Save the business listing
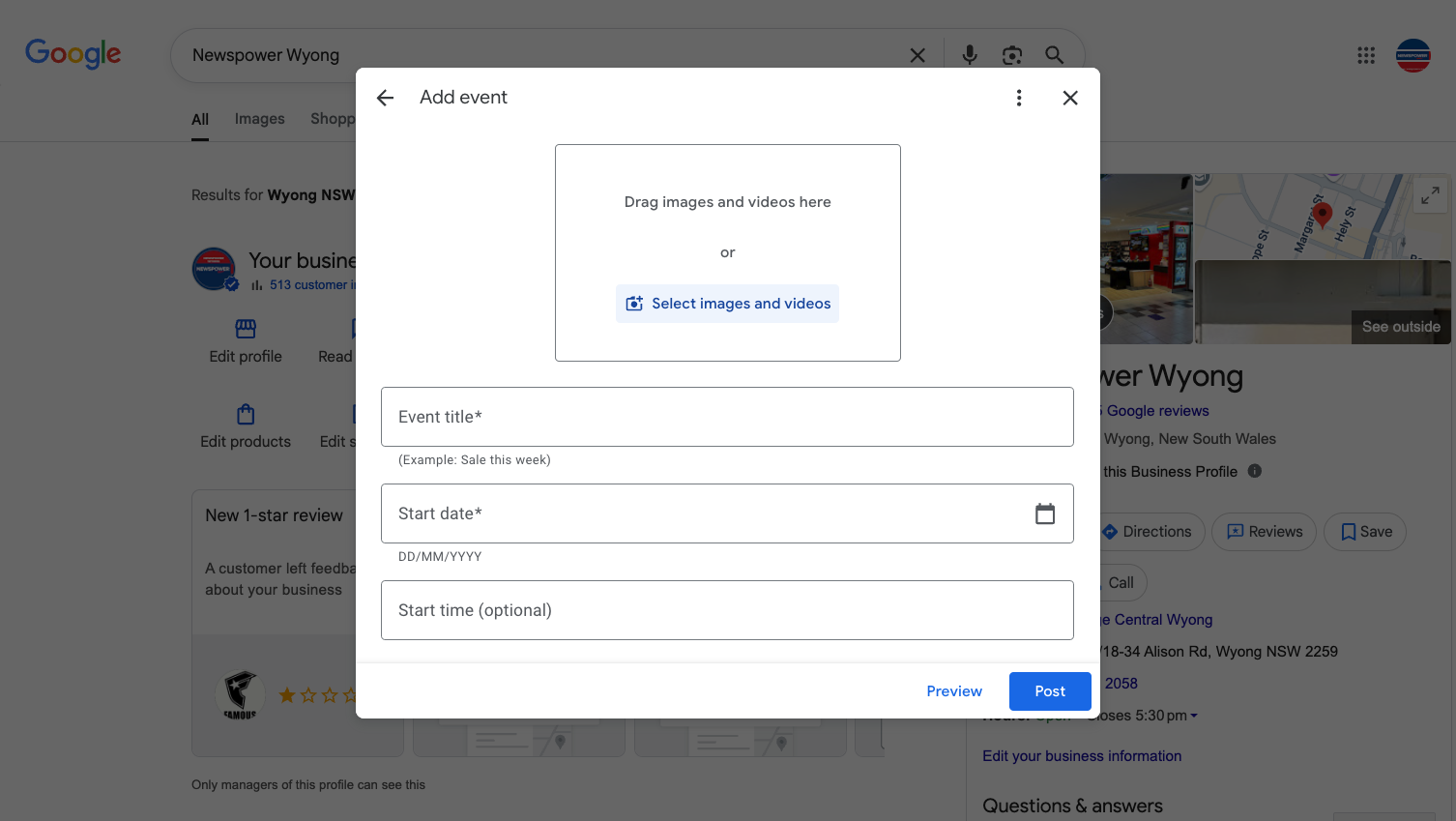Screen dimensions: 1456x821 pos(1365,532)
